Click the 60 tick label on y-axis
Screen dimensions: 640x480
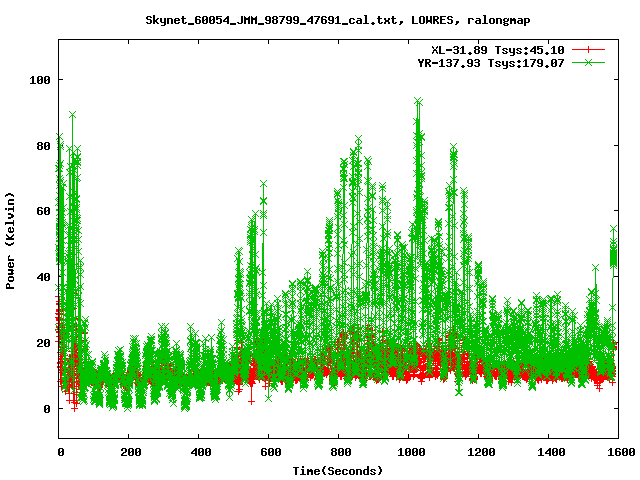[x=45, y=211]
